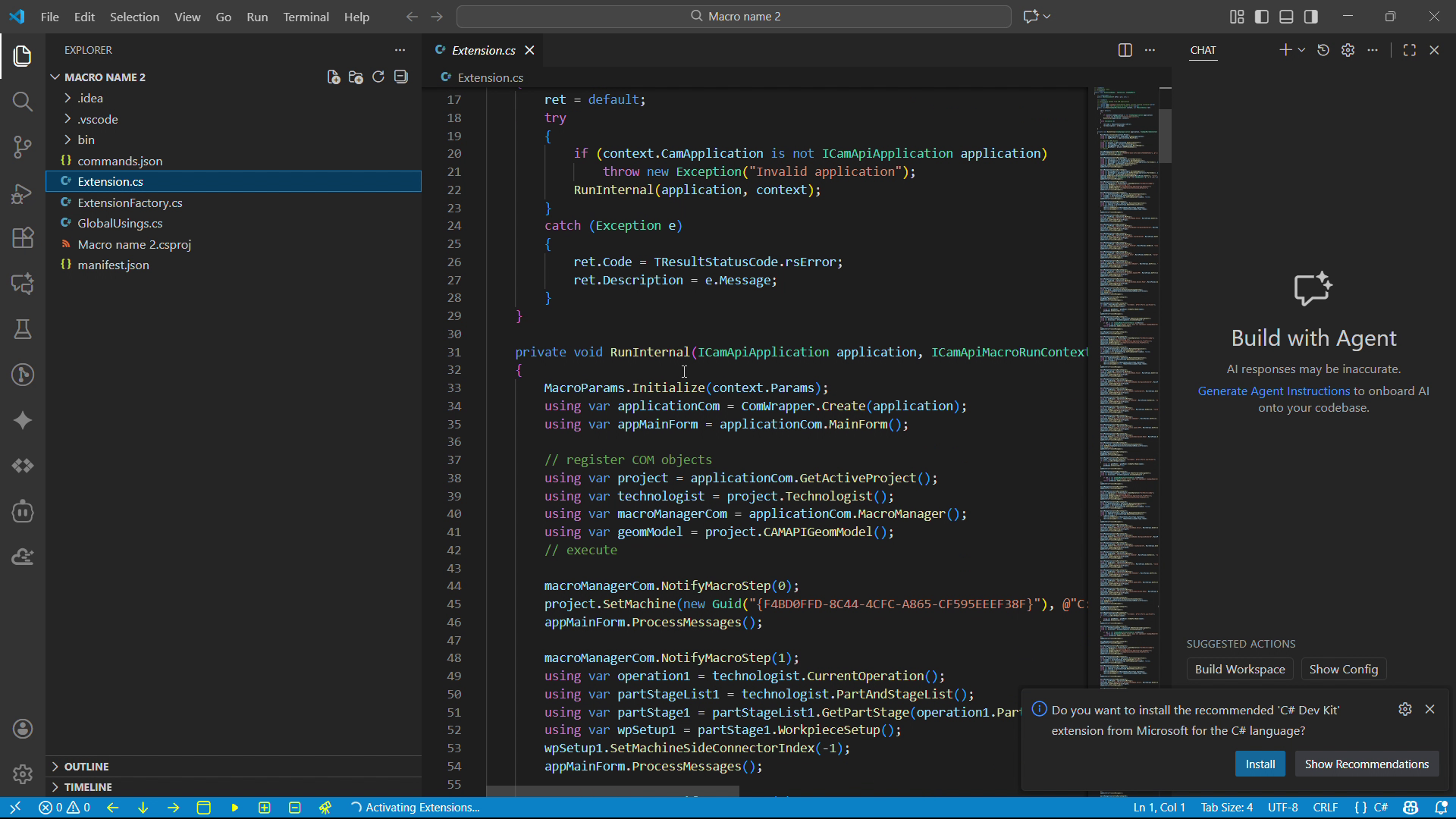The width and height of the screenshot is (1456, 819).
Task: Split the editor right
Action: click(1125, 50)
